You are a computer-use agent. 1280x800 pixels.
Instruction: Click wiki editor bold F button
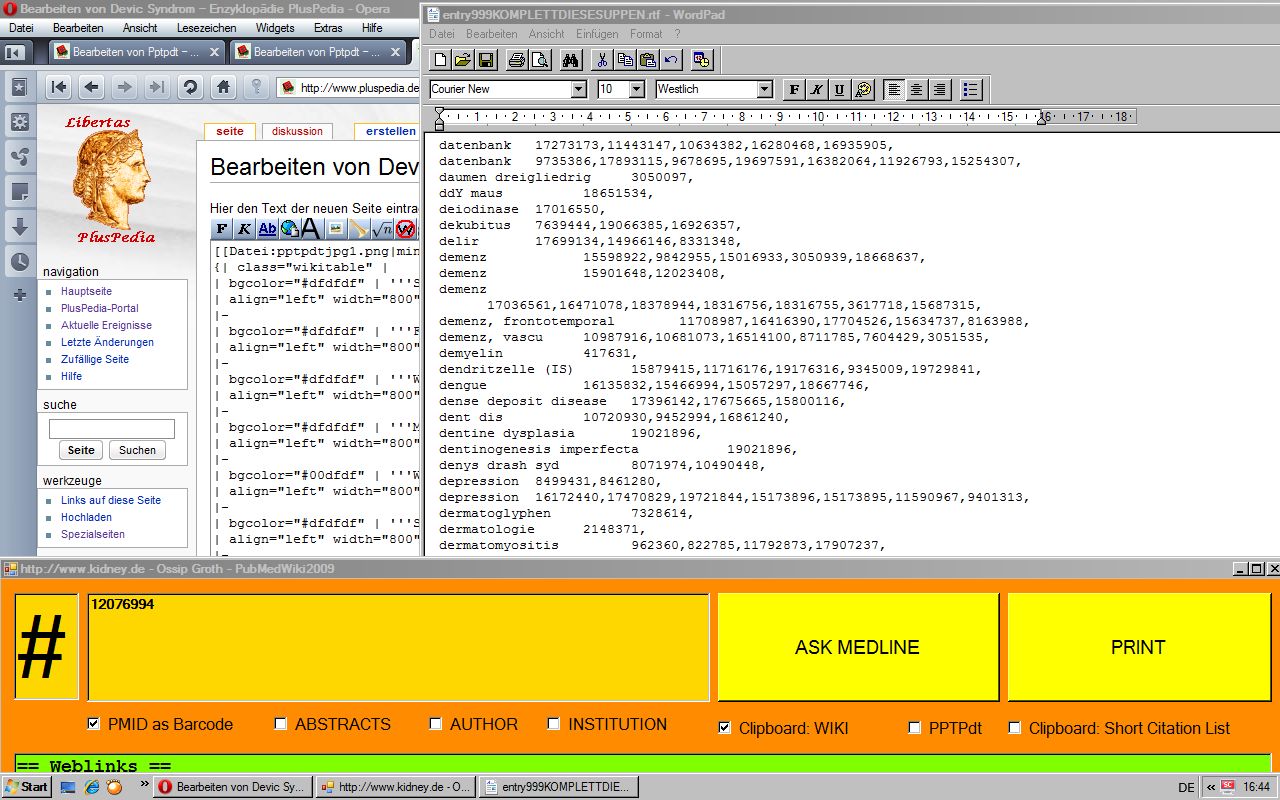tap(222, 229)
